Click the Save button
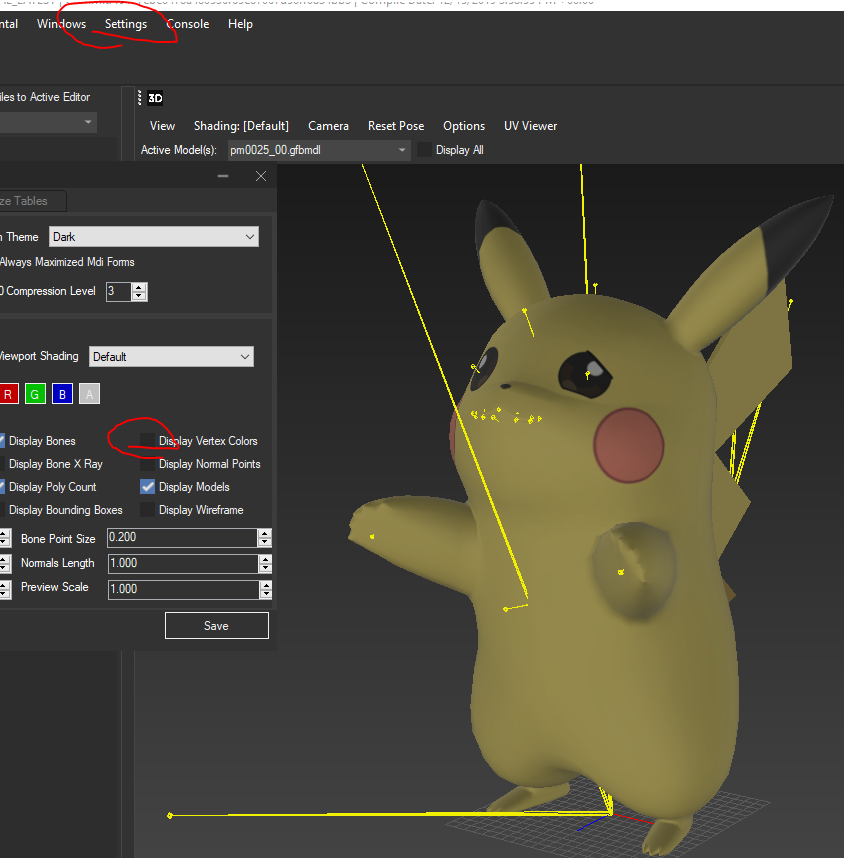 pyautogui.click(x=216, y=626)
